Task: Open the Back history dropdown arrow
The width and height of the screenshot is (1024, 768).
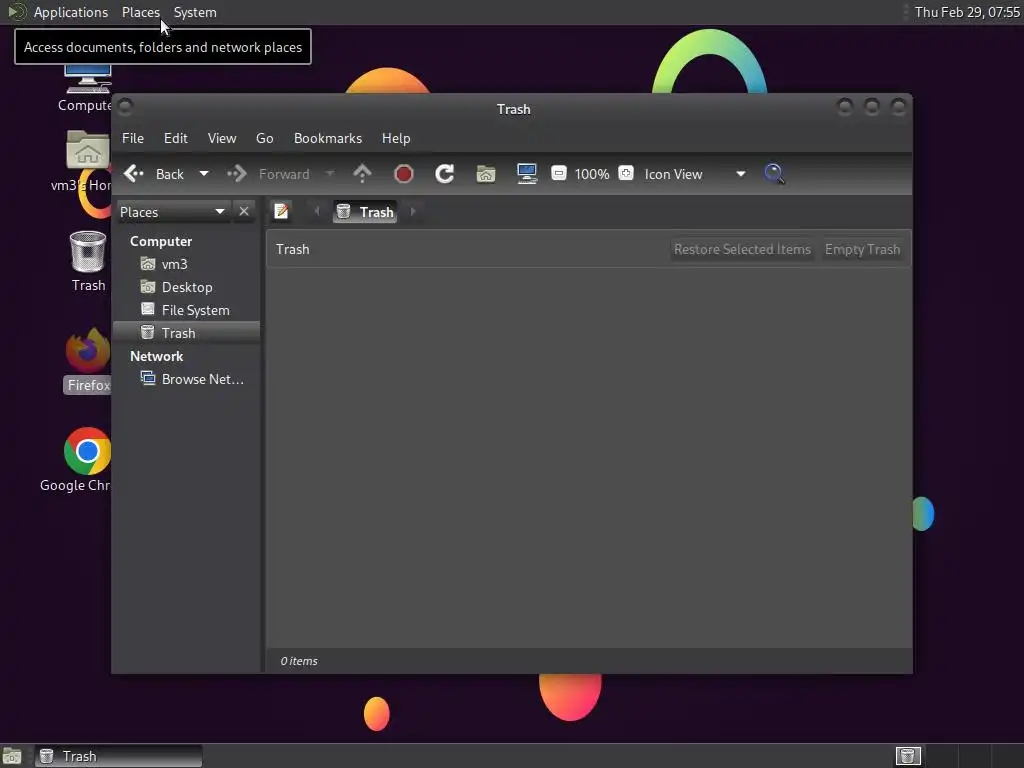Action: tap(204, 174)
